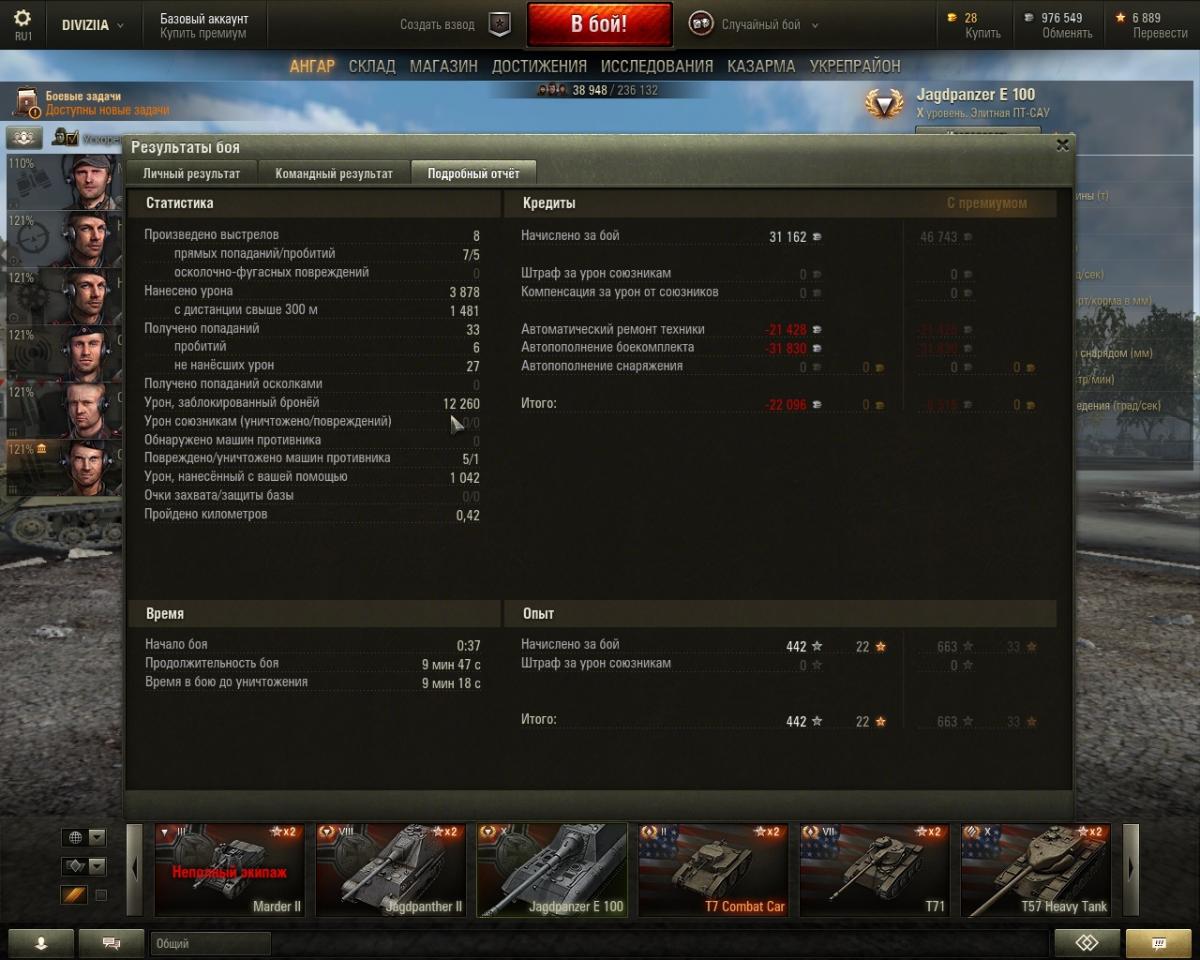Click the gold coin icon near 28
This screenshot has height=960, width=1200.
click(951, 18)
